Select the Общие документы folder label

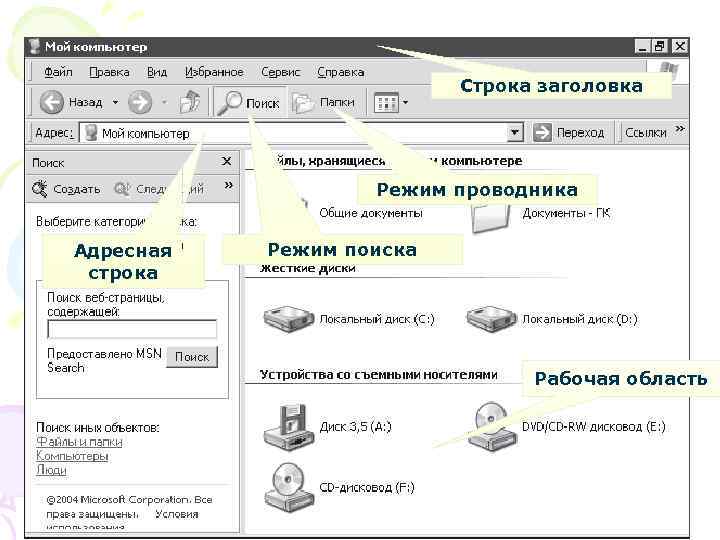point(371,213)
